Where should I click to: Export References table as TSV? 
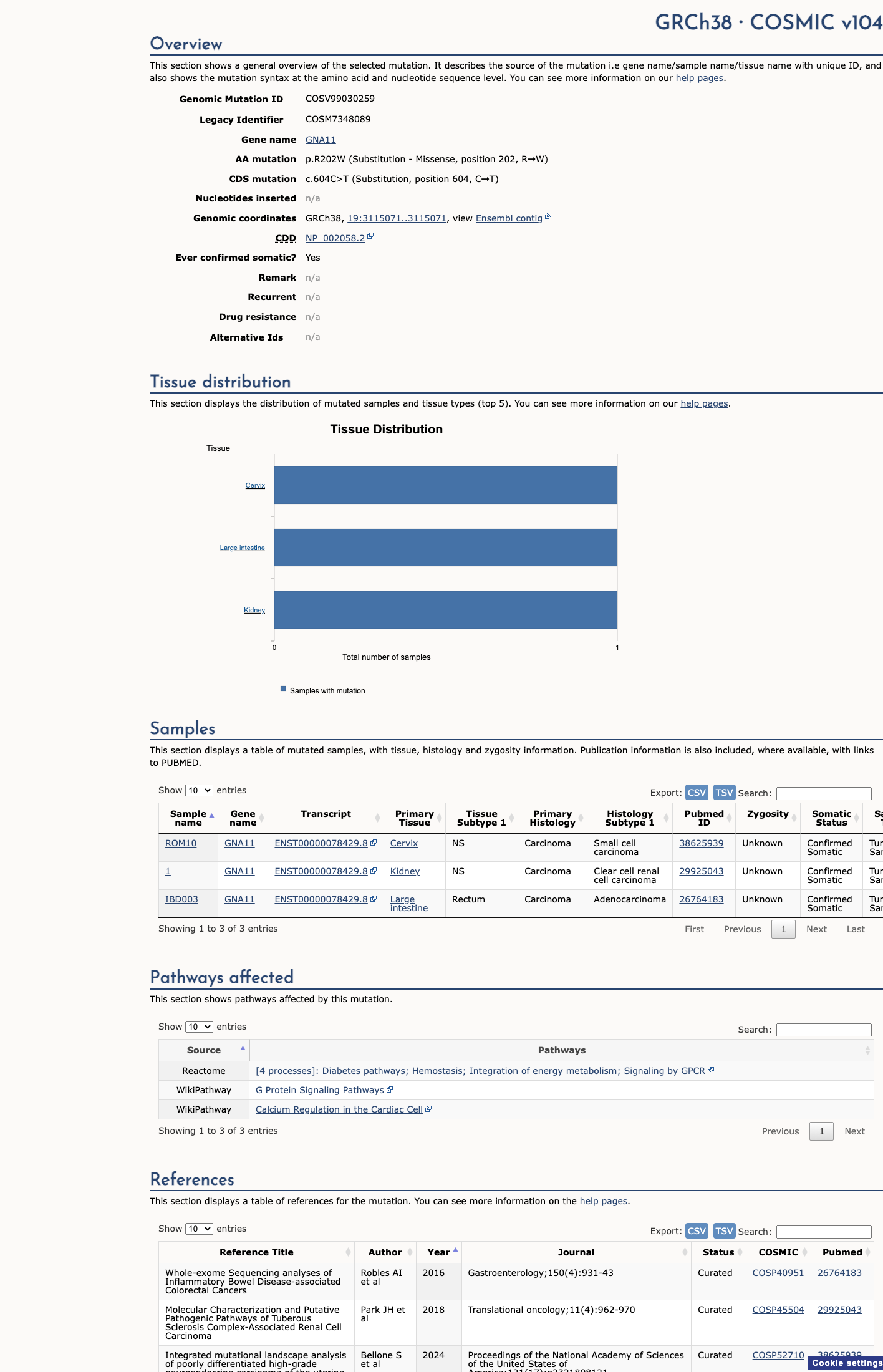[x=724, y=1231]
